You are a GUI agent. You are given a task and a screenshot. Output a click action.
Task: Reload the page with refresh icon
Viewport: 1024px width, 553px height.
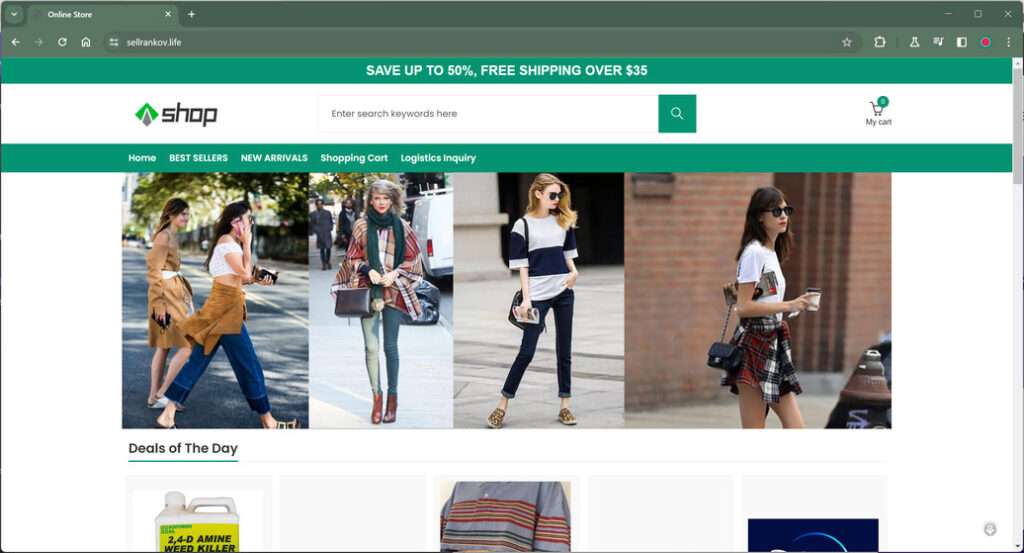click(62, 42)
